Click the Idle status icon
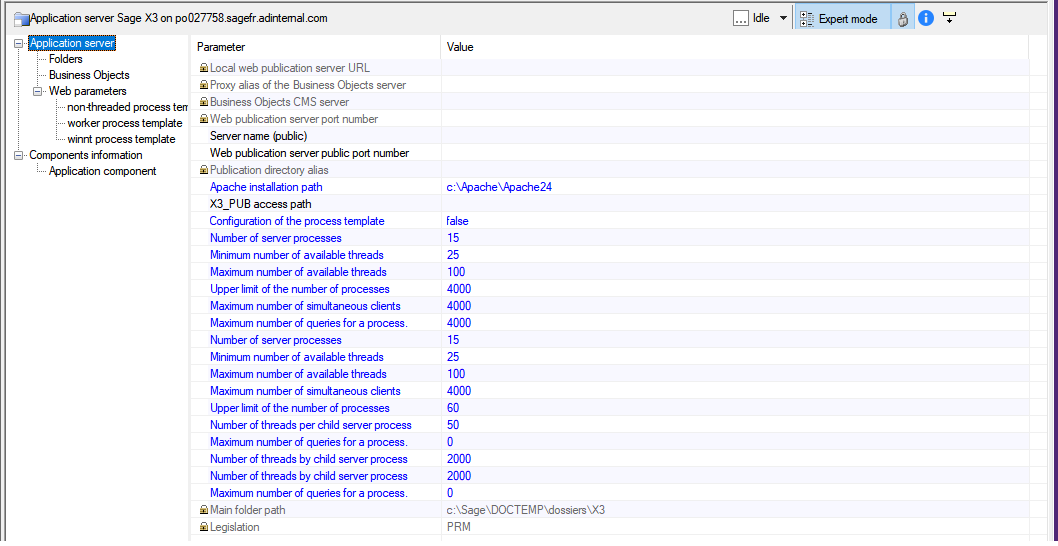 click(x=740, y=18)
